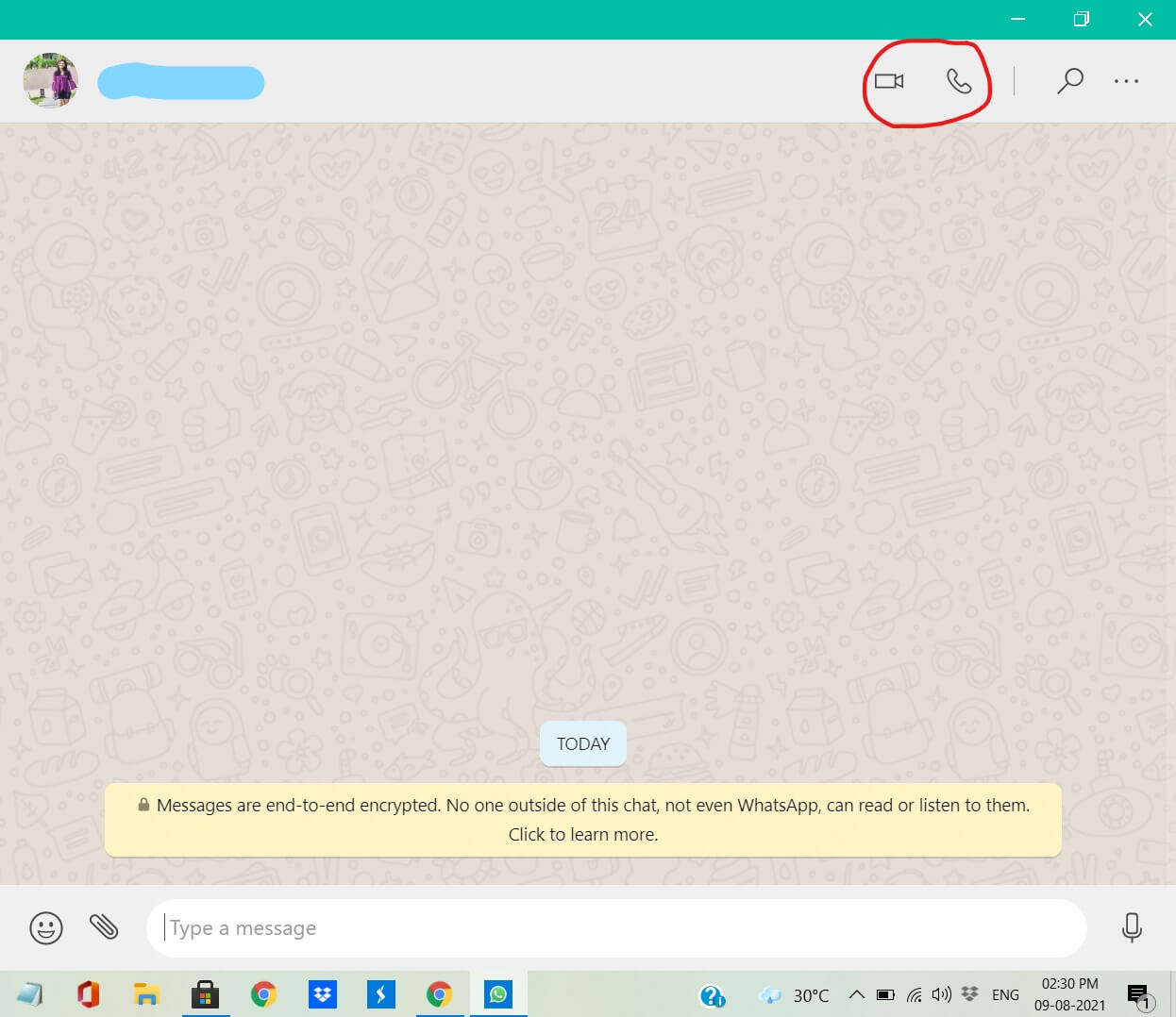
Task: Switch input language via ENG indicator
Action: 1005,994
